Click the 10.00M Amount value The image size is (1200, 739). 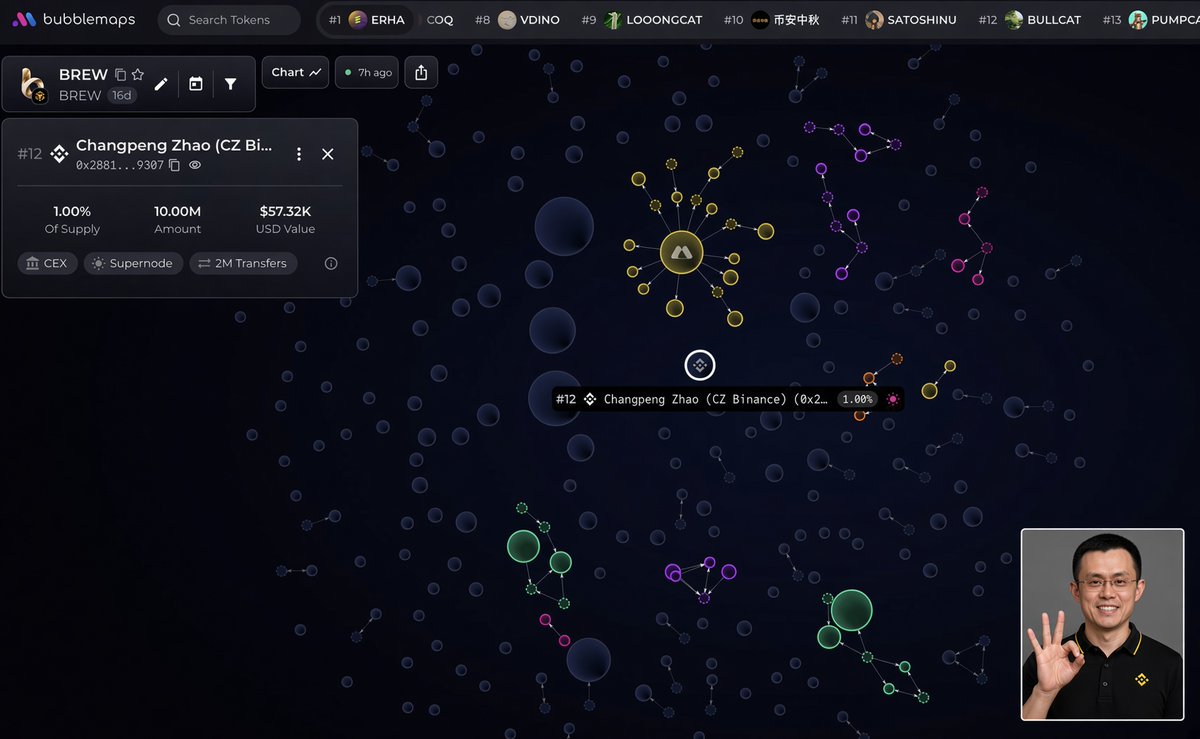177,211
